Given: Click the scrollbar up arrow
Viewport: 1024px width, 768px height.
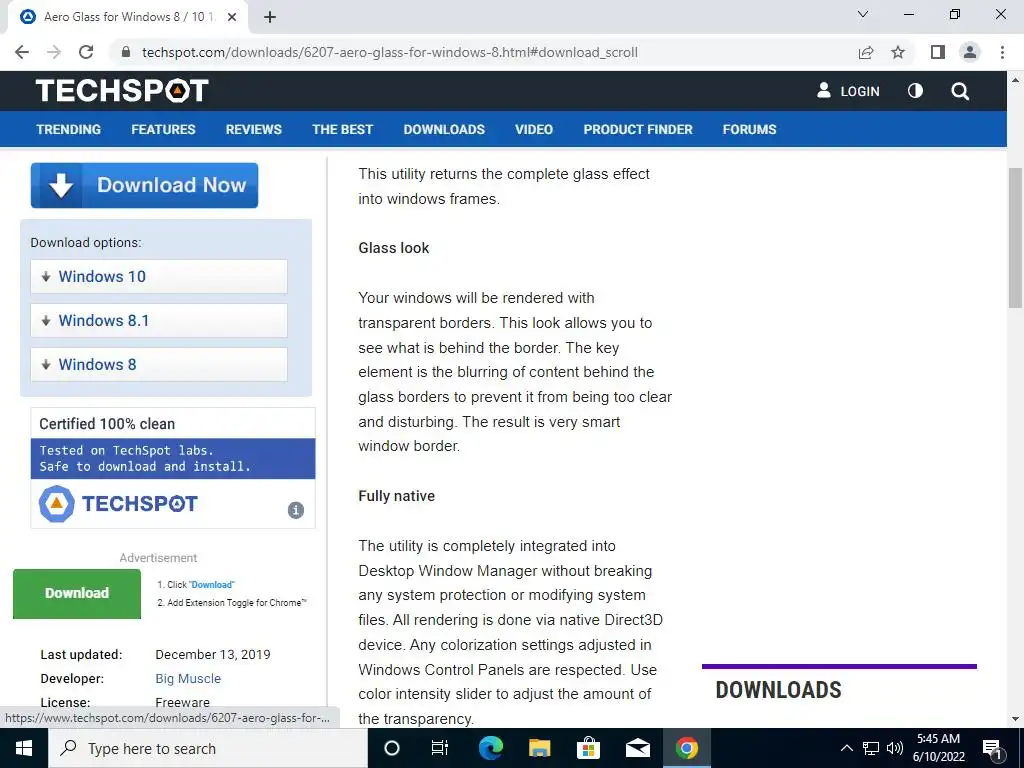Looking at the screenshot, I should [x=1015, y=80].
